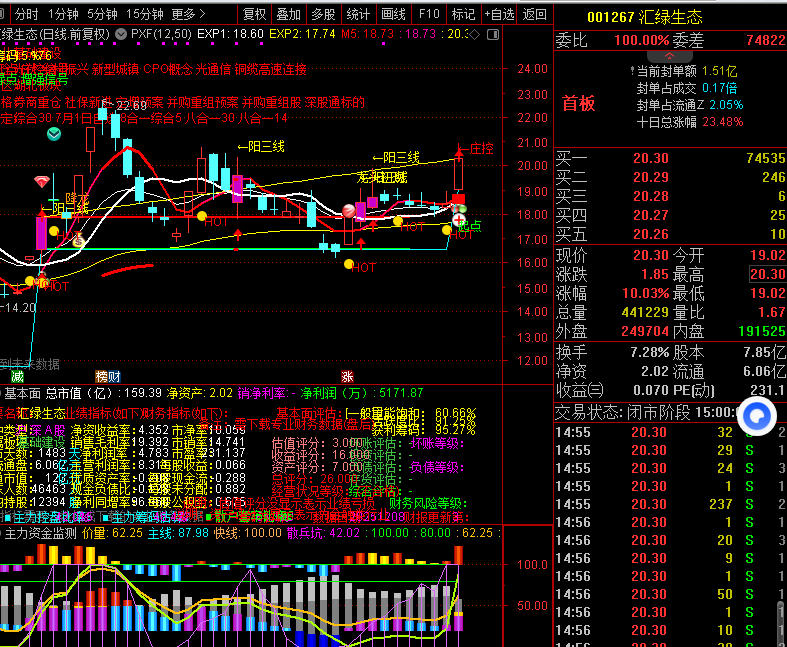Image resolution: width=787 pixels, height=647 pixels.
Task: Click the green plus marker on the latest candle
Action: pyautogui.click(x=459, y=219)
